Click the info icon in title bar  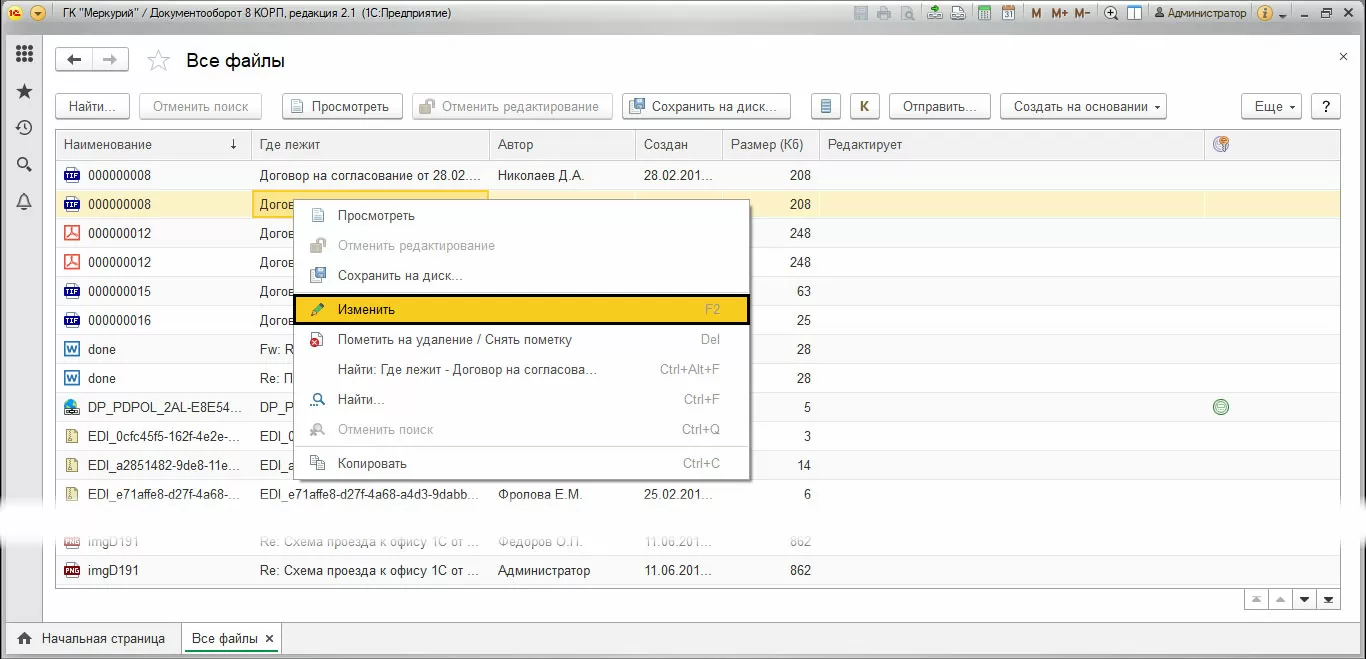[1264, 13]
